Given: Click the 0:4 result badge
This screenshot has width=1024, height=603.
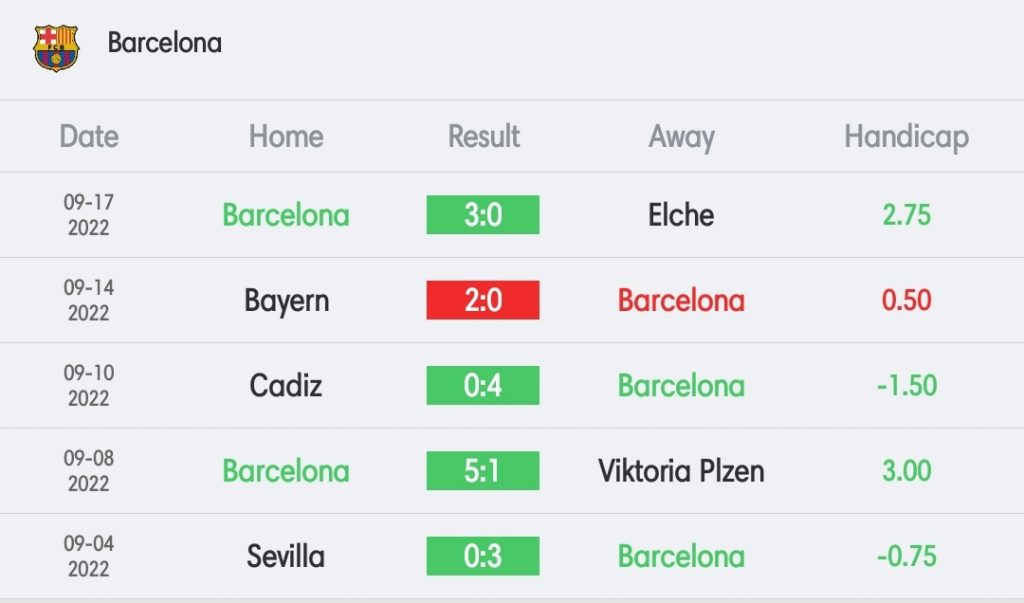Looking at the screenshot, I should 483,385.
